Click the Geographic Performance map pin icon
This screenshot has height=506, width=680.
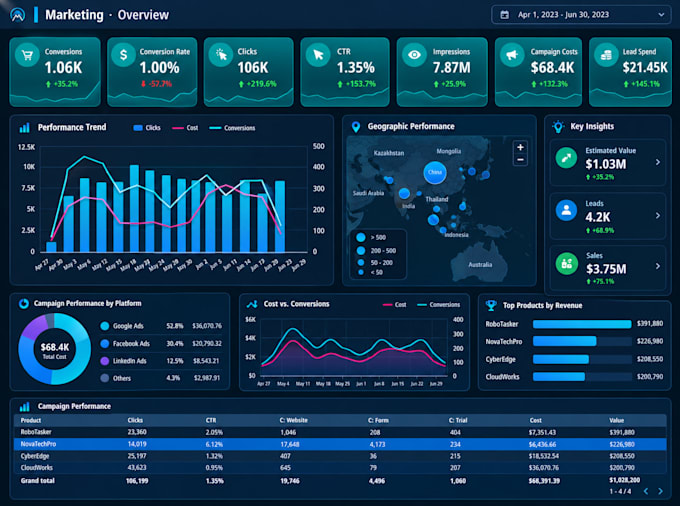click(x=356, y=127)
